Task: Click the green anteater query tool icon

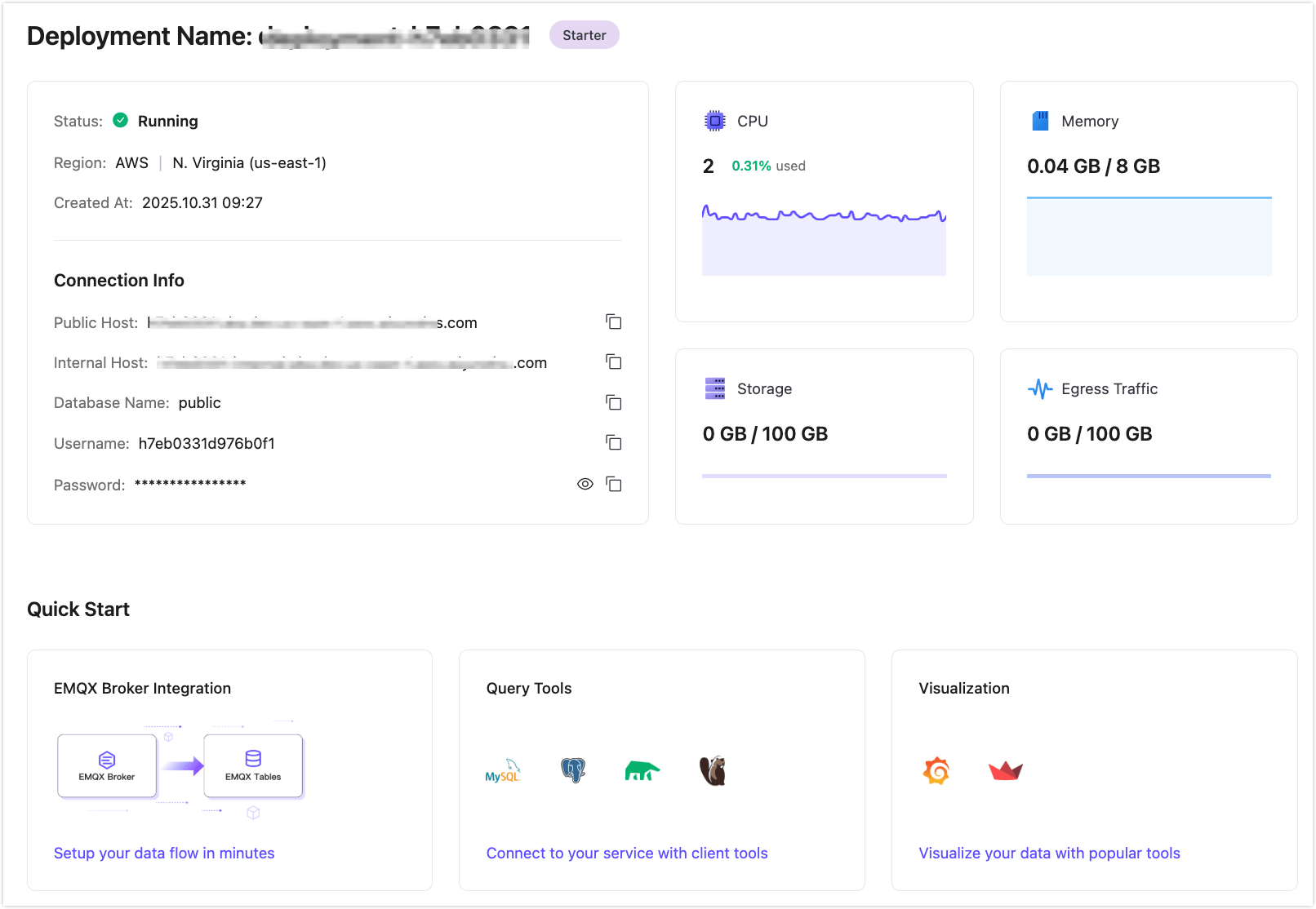Action: coord(642,769)
